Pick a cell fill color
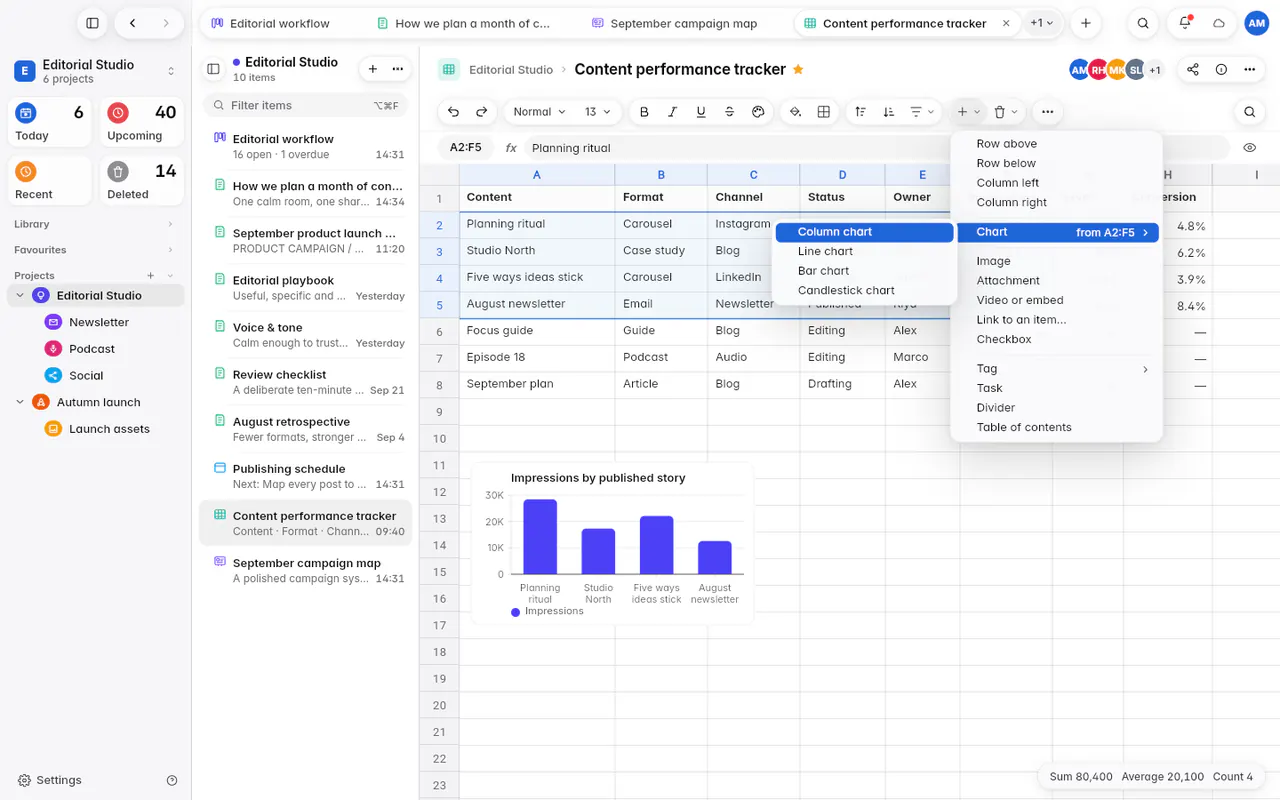The image size is (1280, 800). (795, 112)
